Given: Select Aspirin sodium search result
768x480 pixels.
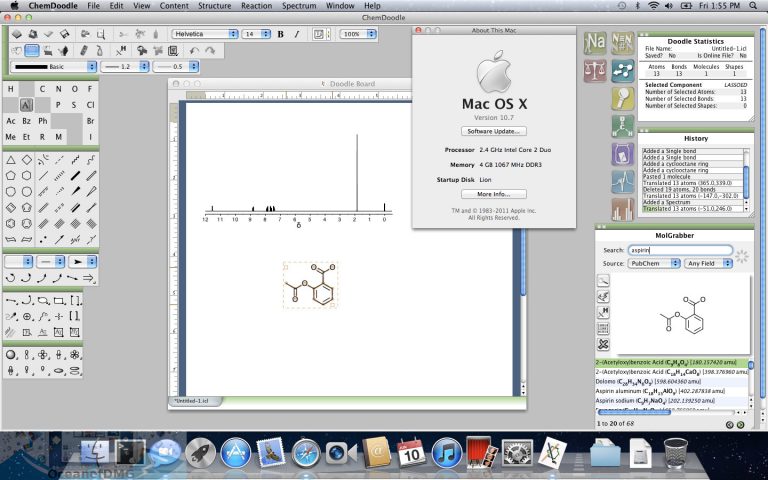Looking at the screenshot, I should click(x=672, y=401).
